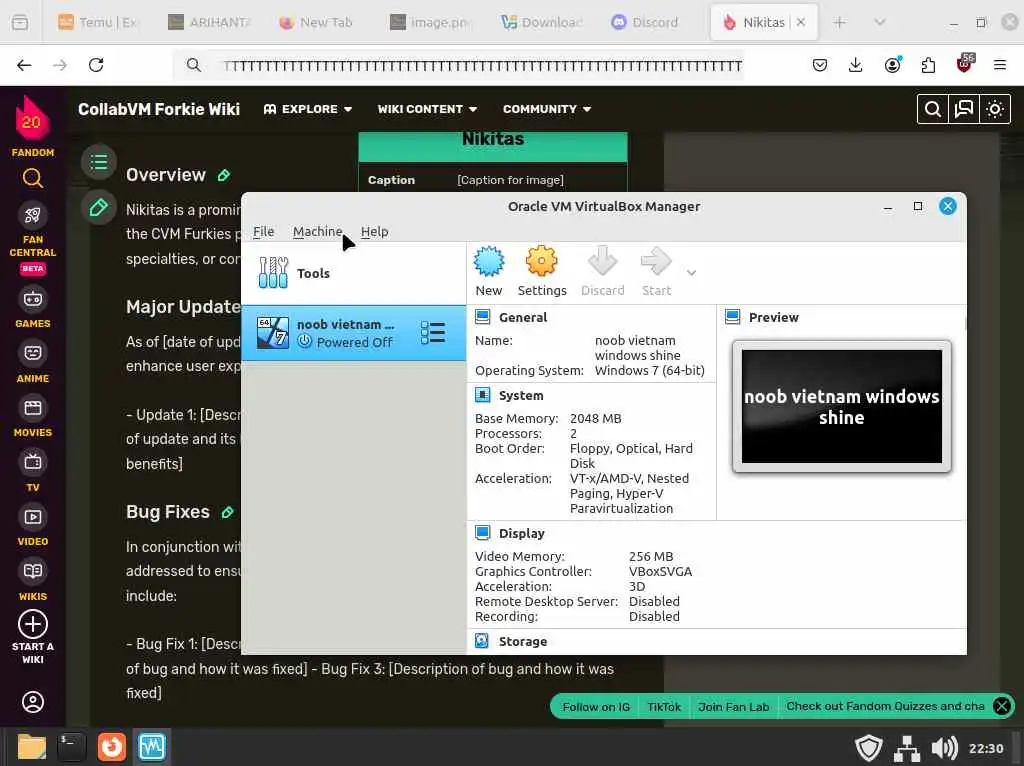Open Games in Fandom sidebar
1024x766 pixels.
(x=32, y=307)
